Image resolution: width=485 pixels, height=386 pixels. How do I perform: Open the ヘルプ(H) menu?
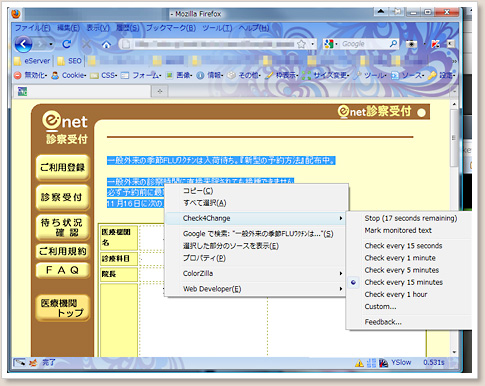tap(254, 28)
